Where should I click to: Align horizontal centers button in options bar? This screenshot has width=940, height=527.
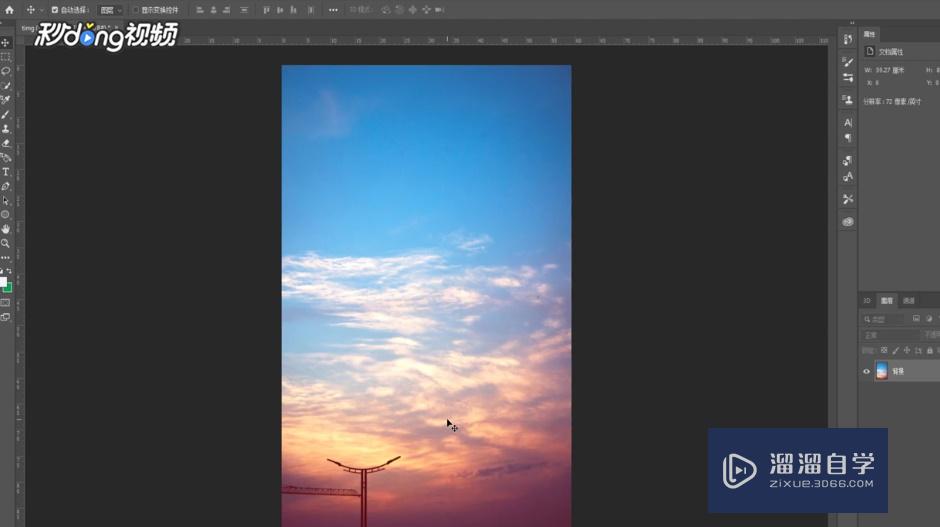(x=213, y=10)
